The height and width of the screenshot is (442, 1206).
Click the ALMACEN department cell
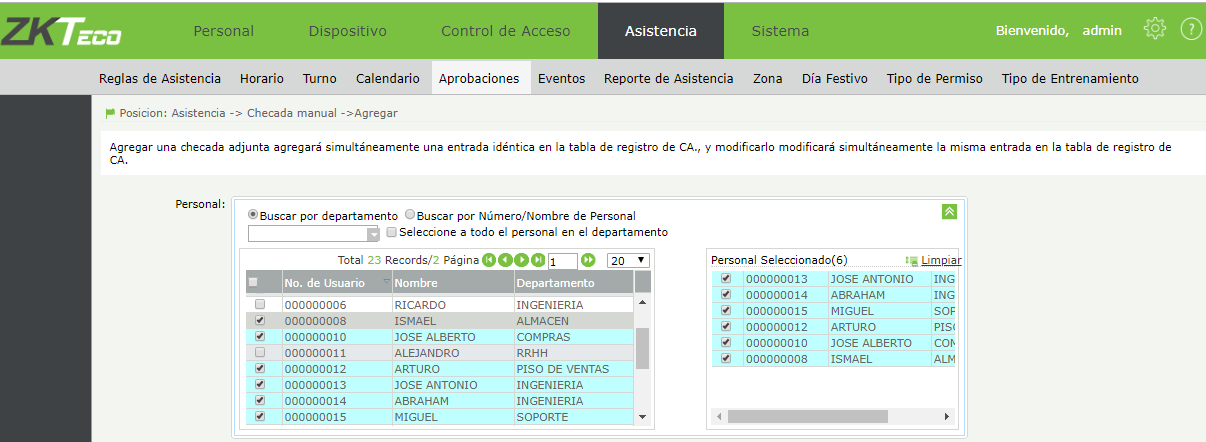[x=574, y=321]
